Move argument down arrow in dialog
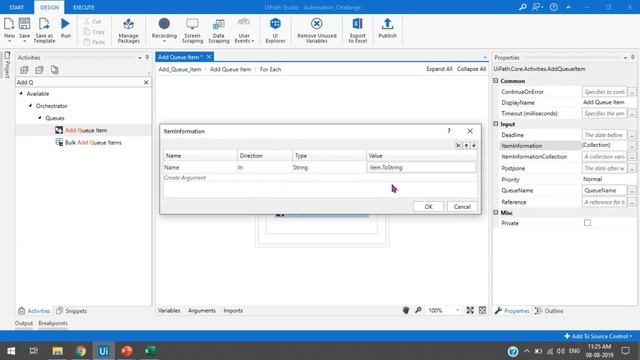This screenshot has width=640, height=360. click(x=473, y=145)
